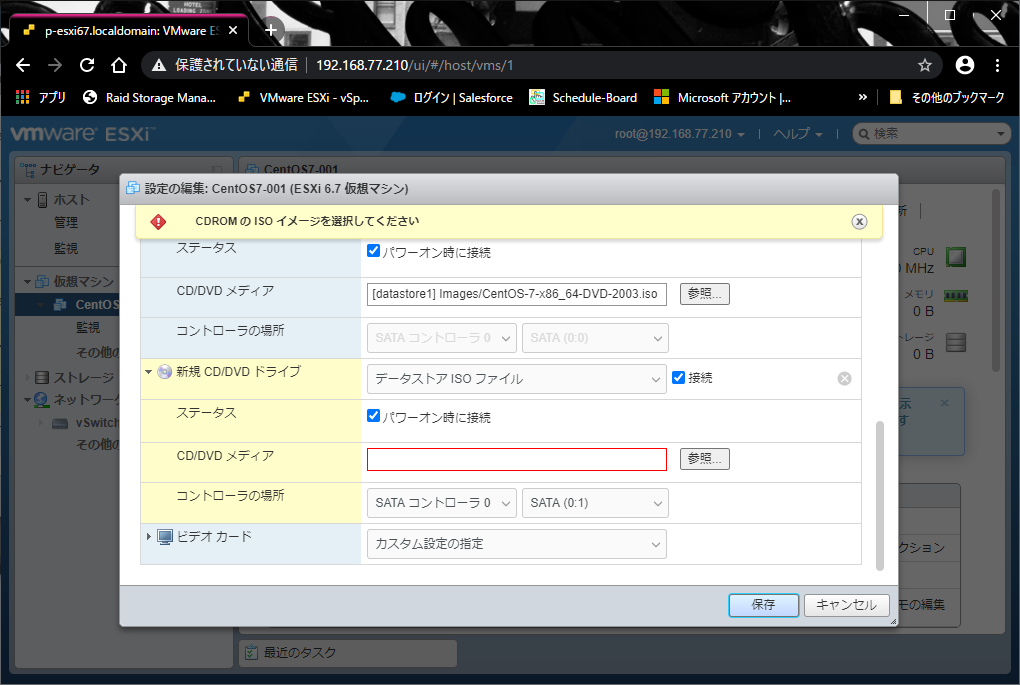Open the other bookmarks folder
Screen dimensions: 1020x685
tap(946, 98)
